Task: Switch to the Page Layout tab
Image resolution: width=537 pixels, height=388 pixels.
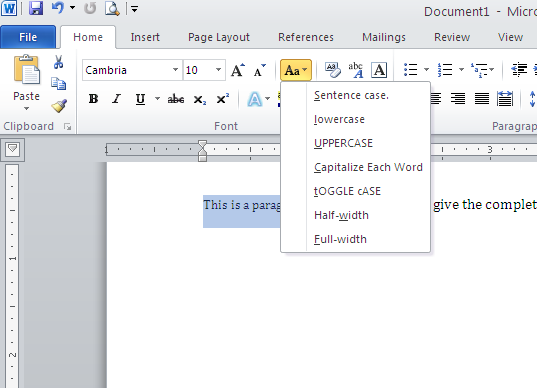Action: point(219,37)
